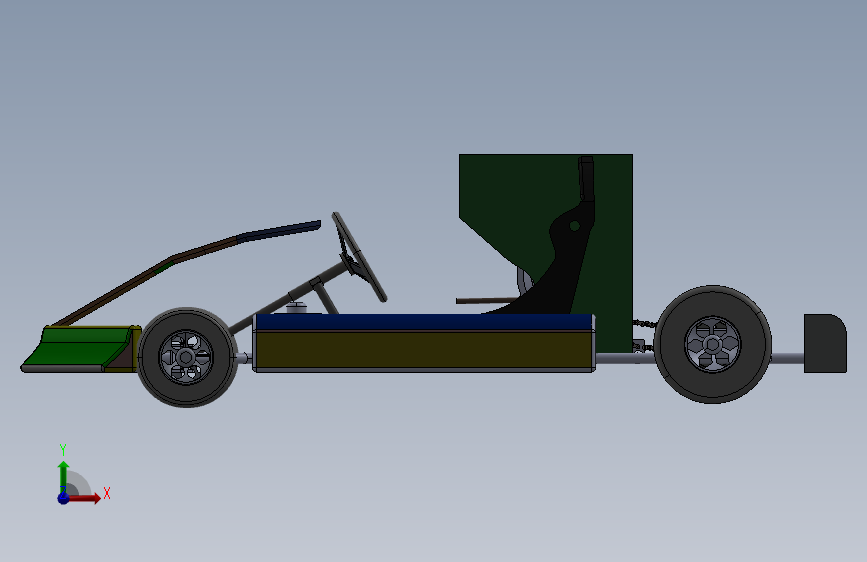Select the round cap on the floor tray
The height and width of the screenshot is (562, 867).
pyautogui.click(x=296, y=307)
